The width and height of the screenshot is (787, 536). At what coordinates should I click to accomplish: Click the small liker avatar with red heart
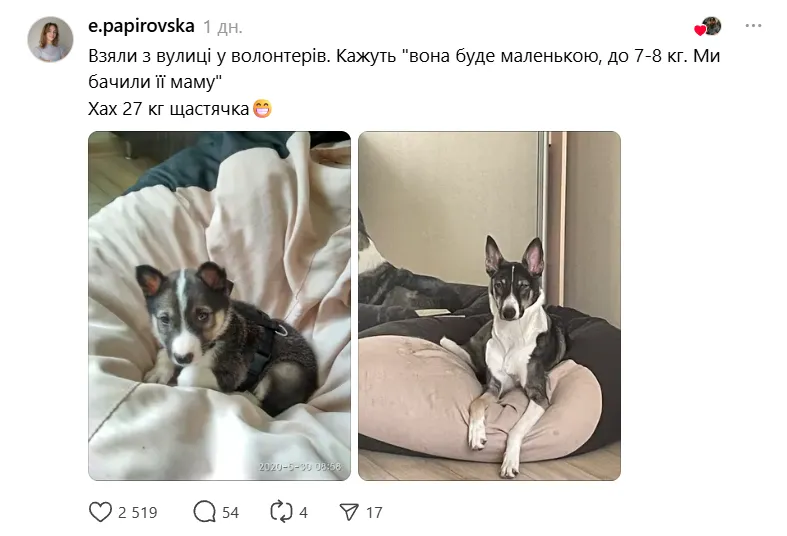point(711,26)
